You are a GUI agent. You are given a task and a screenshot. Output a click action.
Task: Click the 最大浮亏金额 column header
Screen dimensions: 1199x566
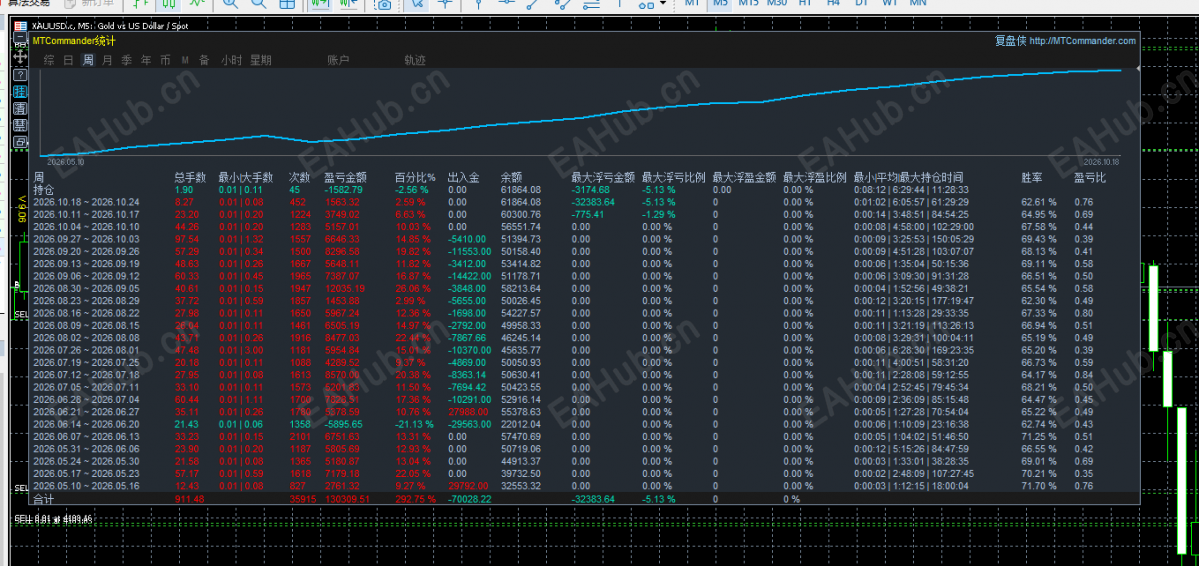tap(603, 177)
